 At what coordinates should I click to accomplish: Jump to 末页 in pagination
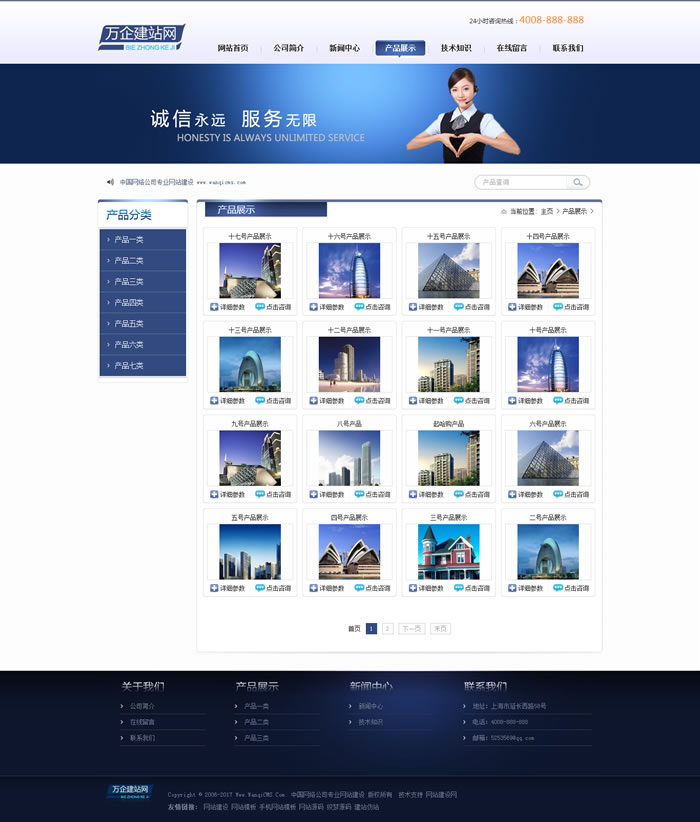point(440,629)
